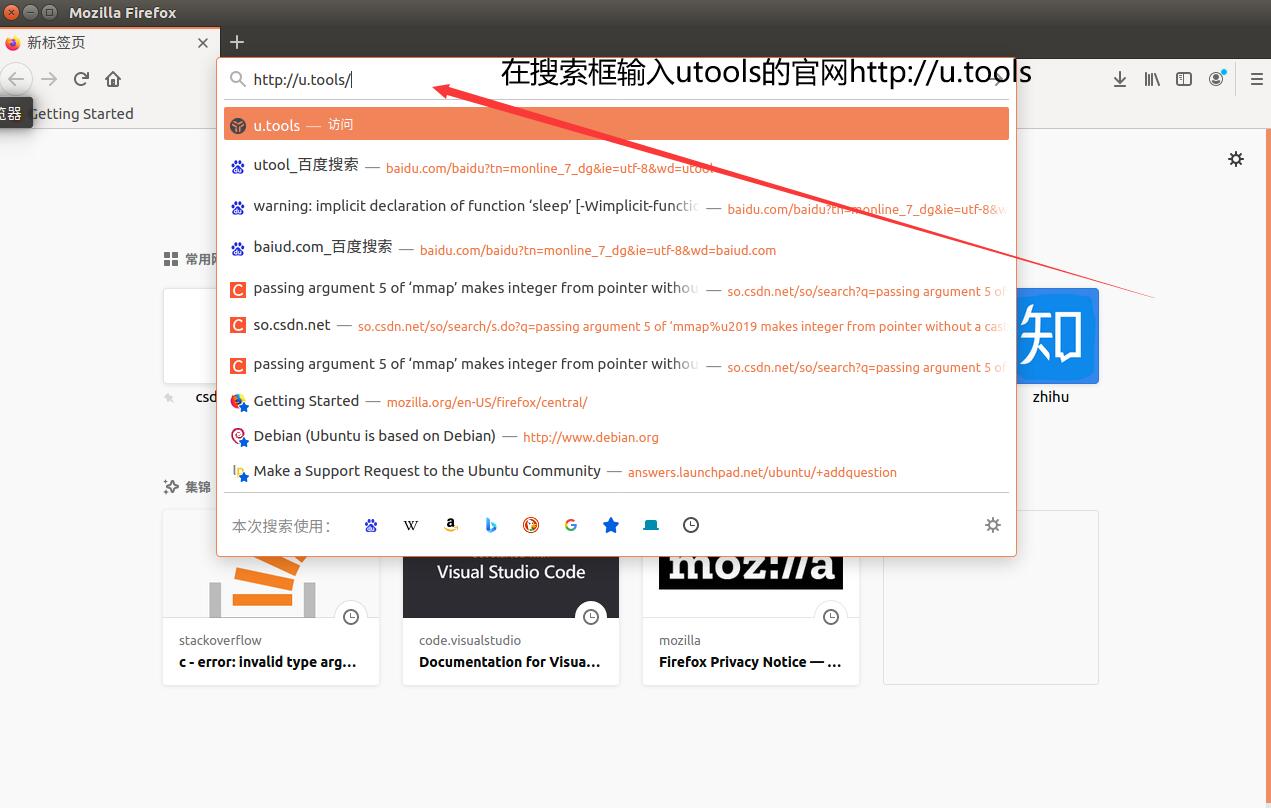The image size is (1271, 808).
Task: Open search engine settings gear in dropdown
Action: point(992,524)
